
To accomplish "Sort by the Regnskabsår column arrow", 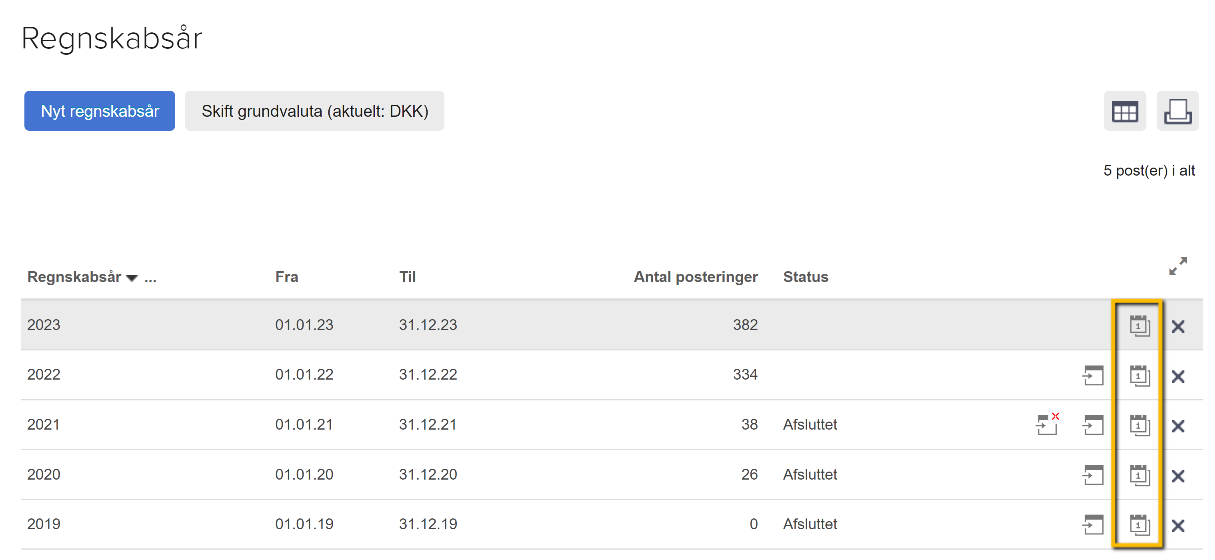I will (x=132, y=278).
